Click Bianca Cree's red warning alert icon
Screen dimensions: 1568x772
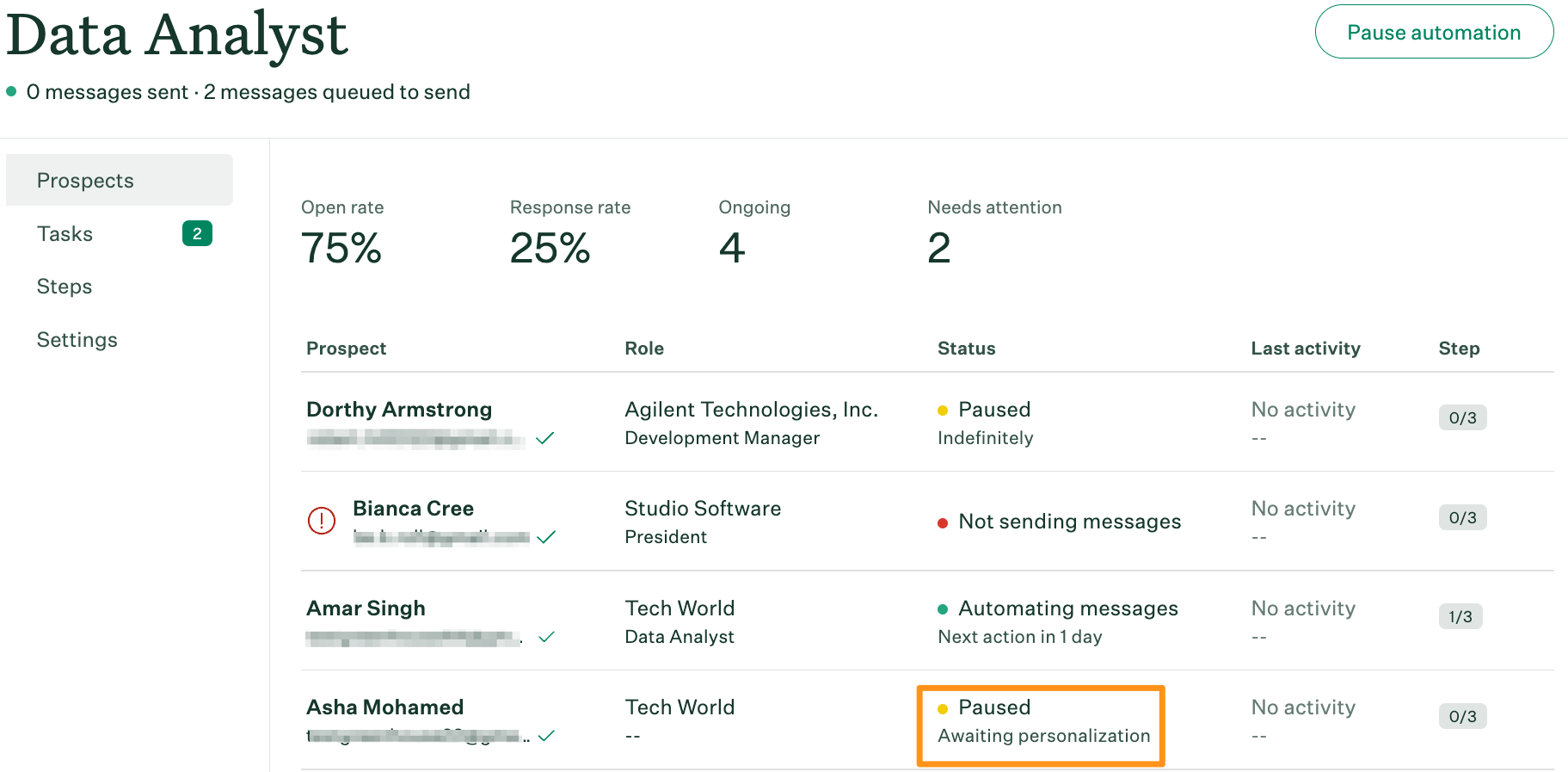pos(322,521)
